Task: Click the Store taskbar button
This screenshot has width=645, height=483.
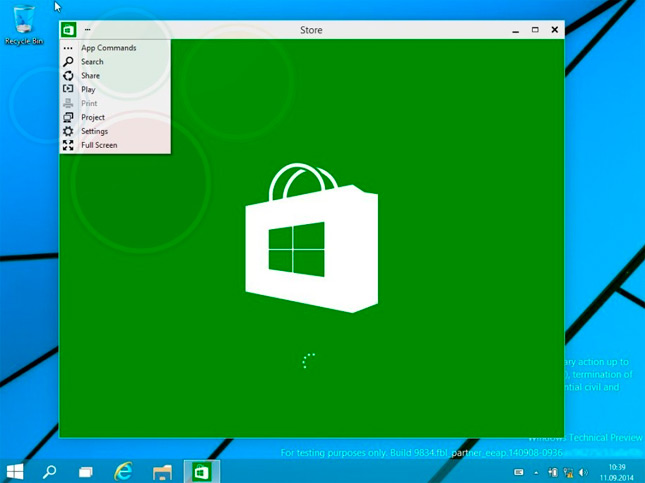Action: (x=202, y=471)
